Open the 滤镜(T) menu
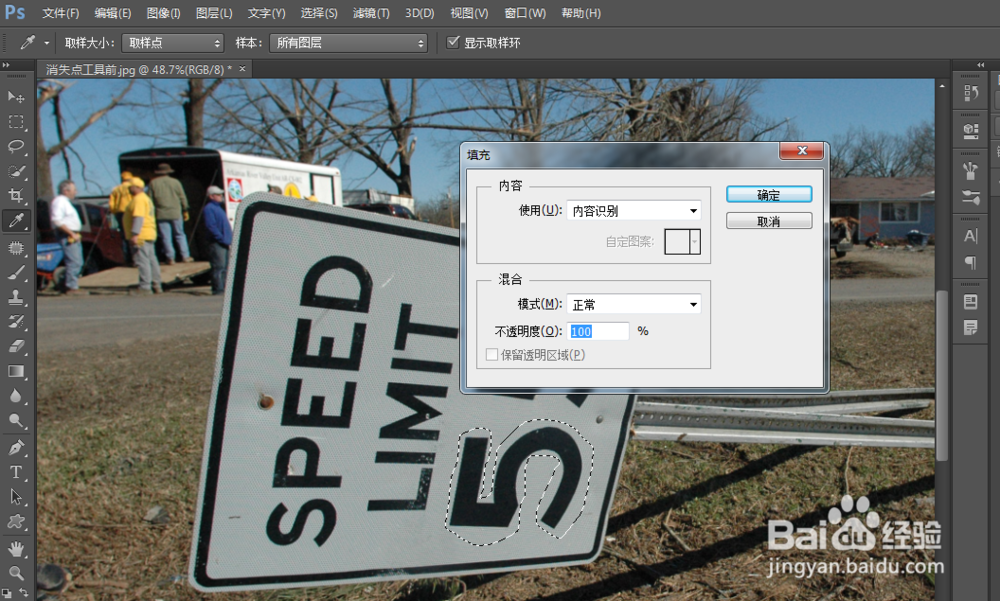 coord(371,13)
